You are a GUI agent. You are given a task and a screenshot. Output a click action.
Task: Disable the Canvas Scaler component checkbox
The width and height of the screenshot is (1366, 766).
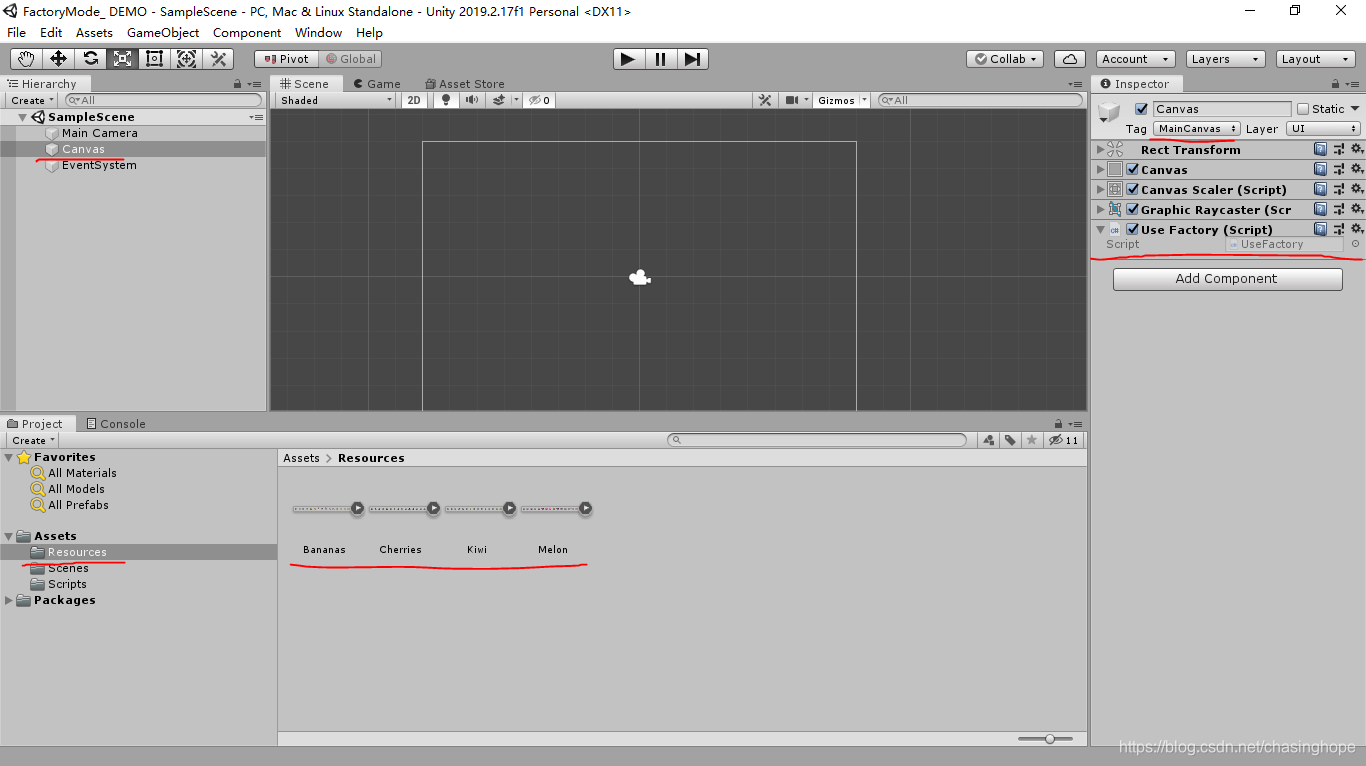point(1133,189)
